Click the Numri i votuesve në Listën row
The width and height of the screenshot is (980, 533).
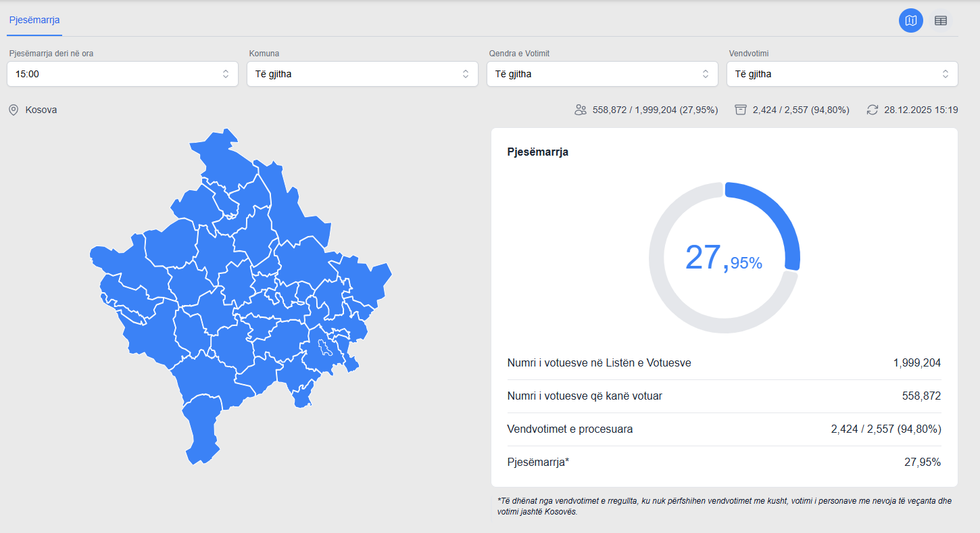point(723,363)
